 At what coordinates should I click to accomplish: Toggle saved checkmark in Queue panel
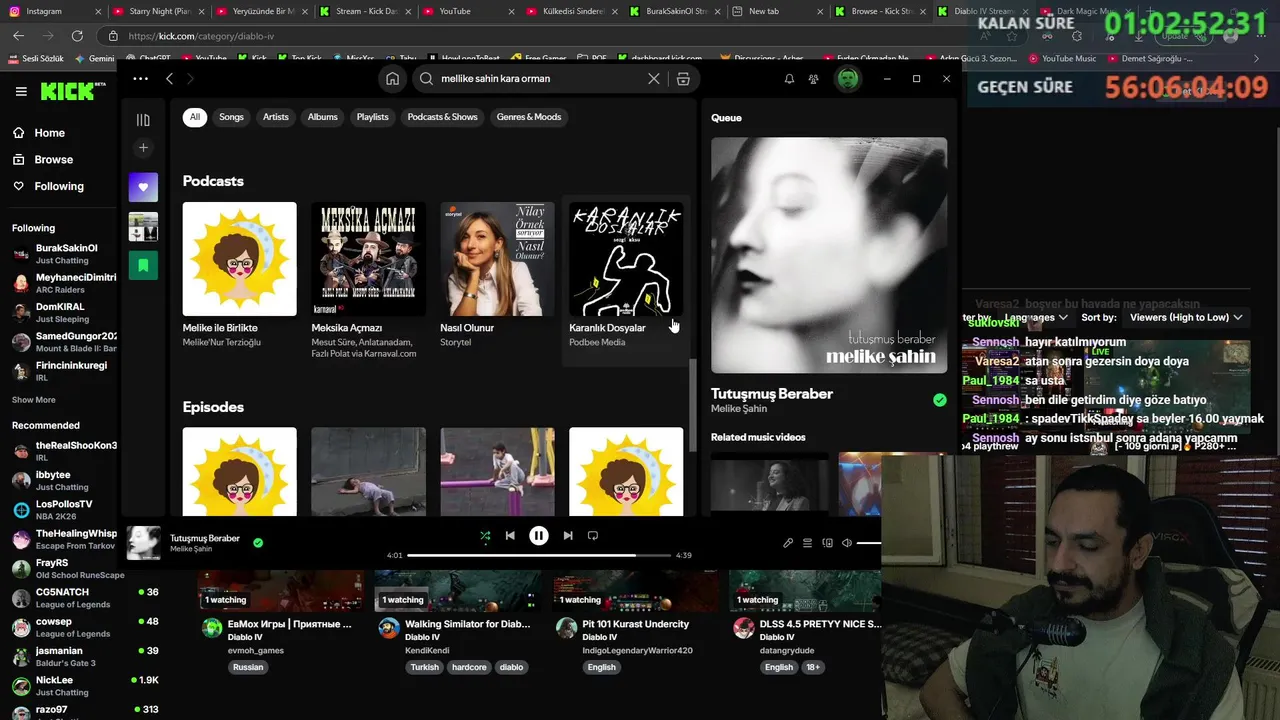(x=939, y=400)
